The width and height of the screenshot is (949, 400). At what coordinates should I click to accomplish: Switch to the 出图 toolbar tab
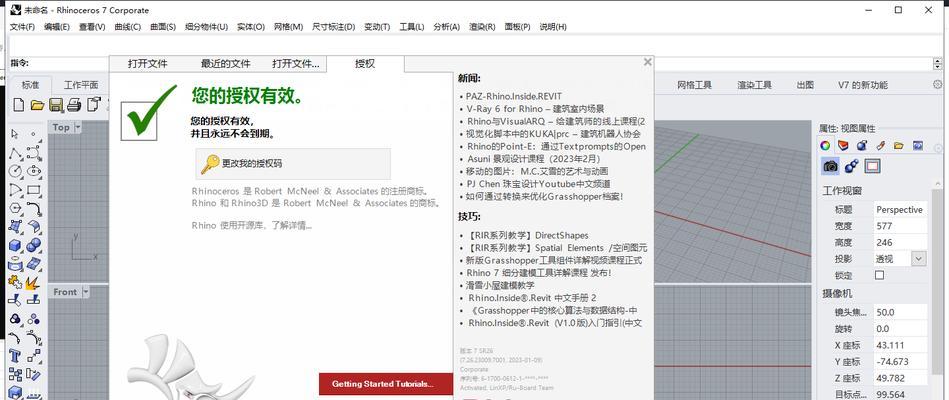click(805, 85)
